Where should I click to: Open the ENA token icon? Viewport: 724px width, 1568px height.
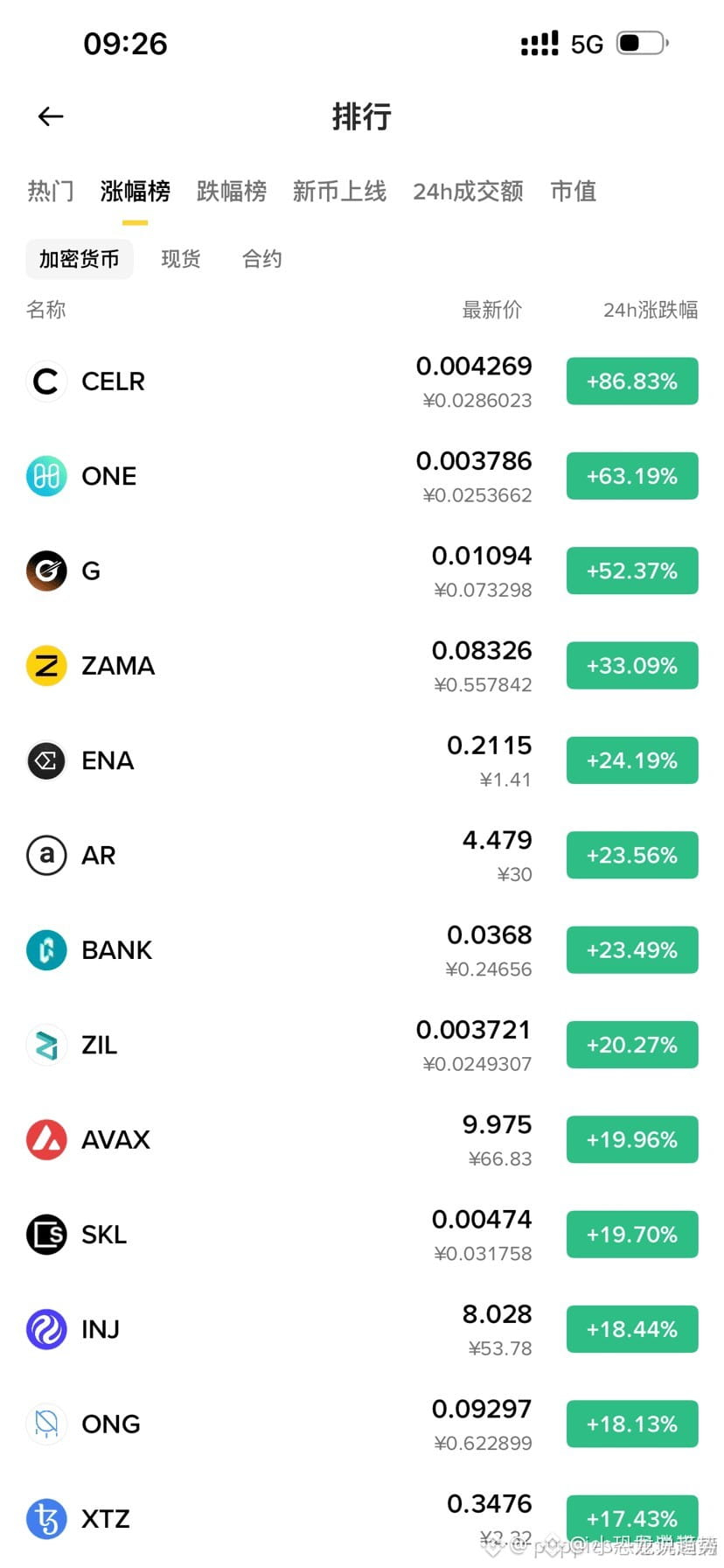(x=46, y=760)
